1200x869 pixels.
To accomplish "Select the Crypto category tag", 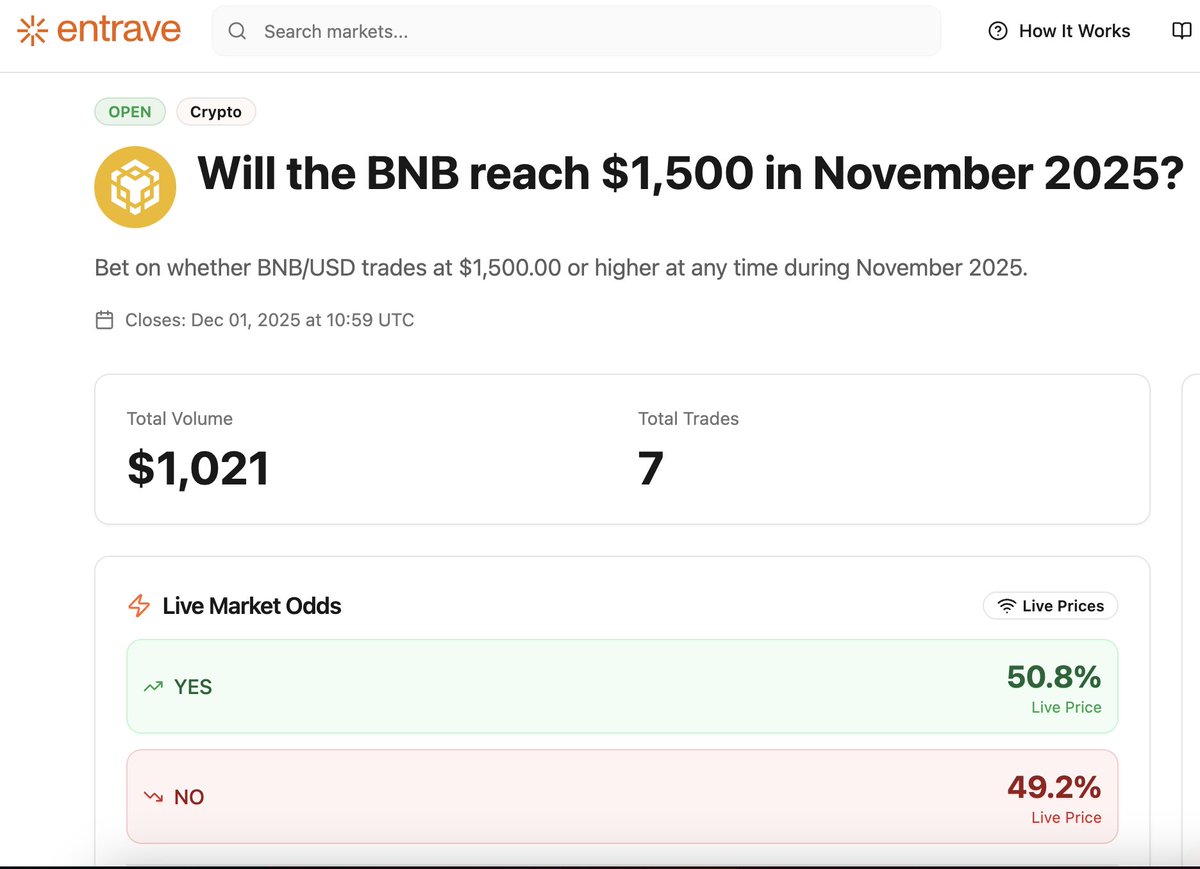I will [216, 112].
